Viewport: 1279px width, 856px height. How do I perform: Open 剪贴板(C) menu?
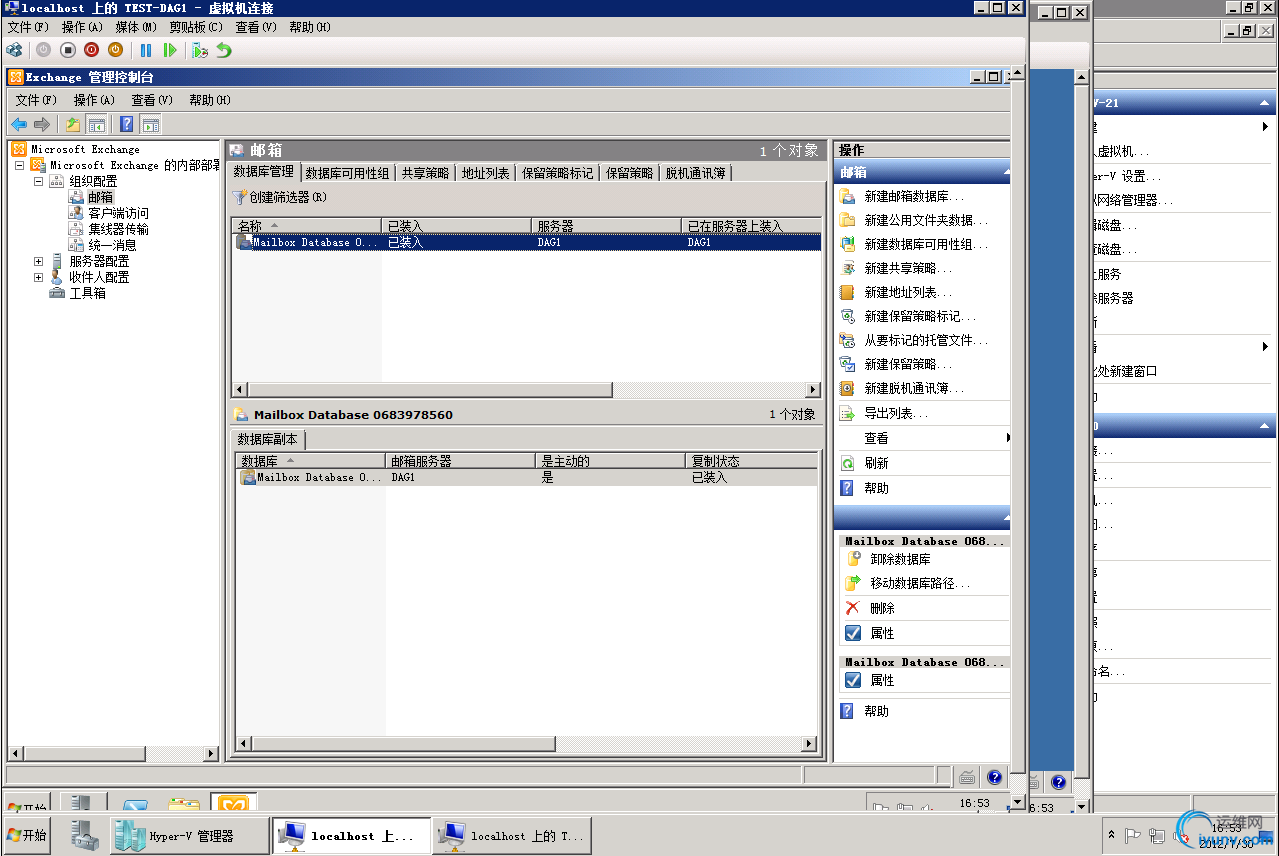pyautogui.click(x=196, y=27)
